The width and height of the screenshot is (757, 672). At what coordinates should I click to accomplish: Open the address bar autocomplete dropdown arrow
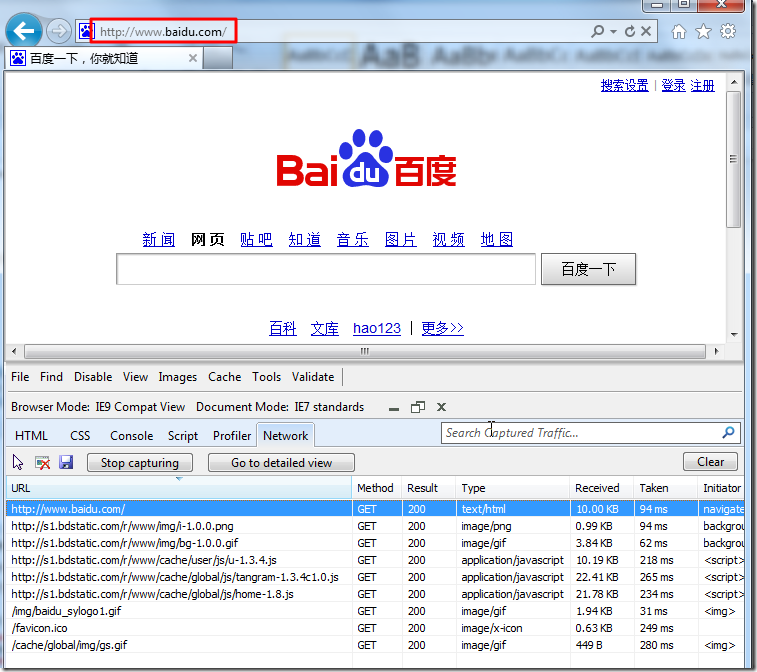(x=614, y=31)
